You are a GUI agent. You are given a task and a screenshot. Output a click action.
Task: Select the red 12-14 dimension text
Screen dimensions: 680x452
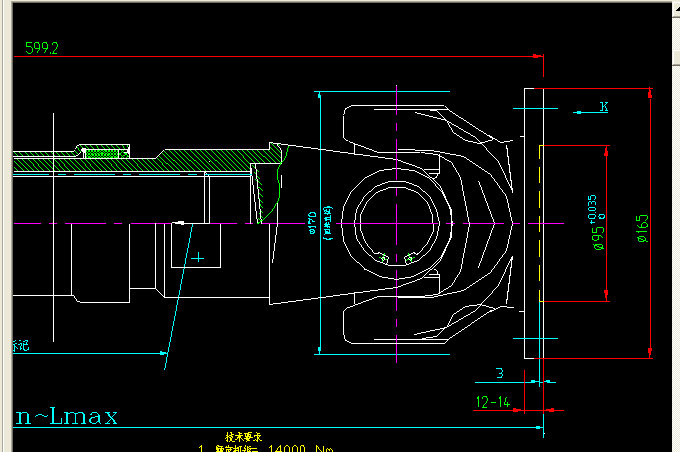pos(493,402)
